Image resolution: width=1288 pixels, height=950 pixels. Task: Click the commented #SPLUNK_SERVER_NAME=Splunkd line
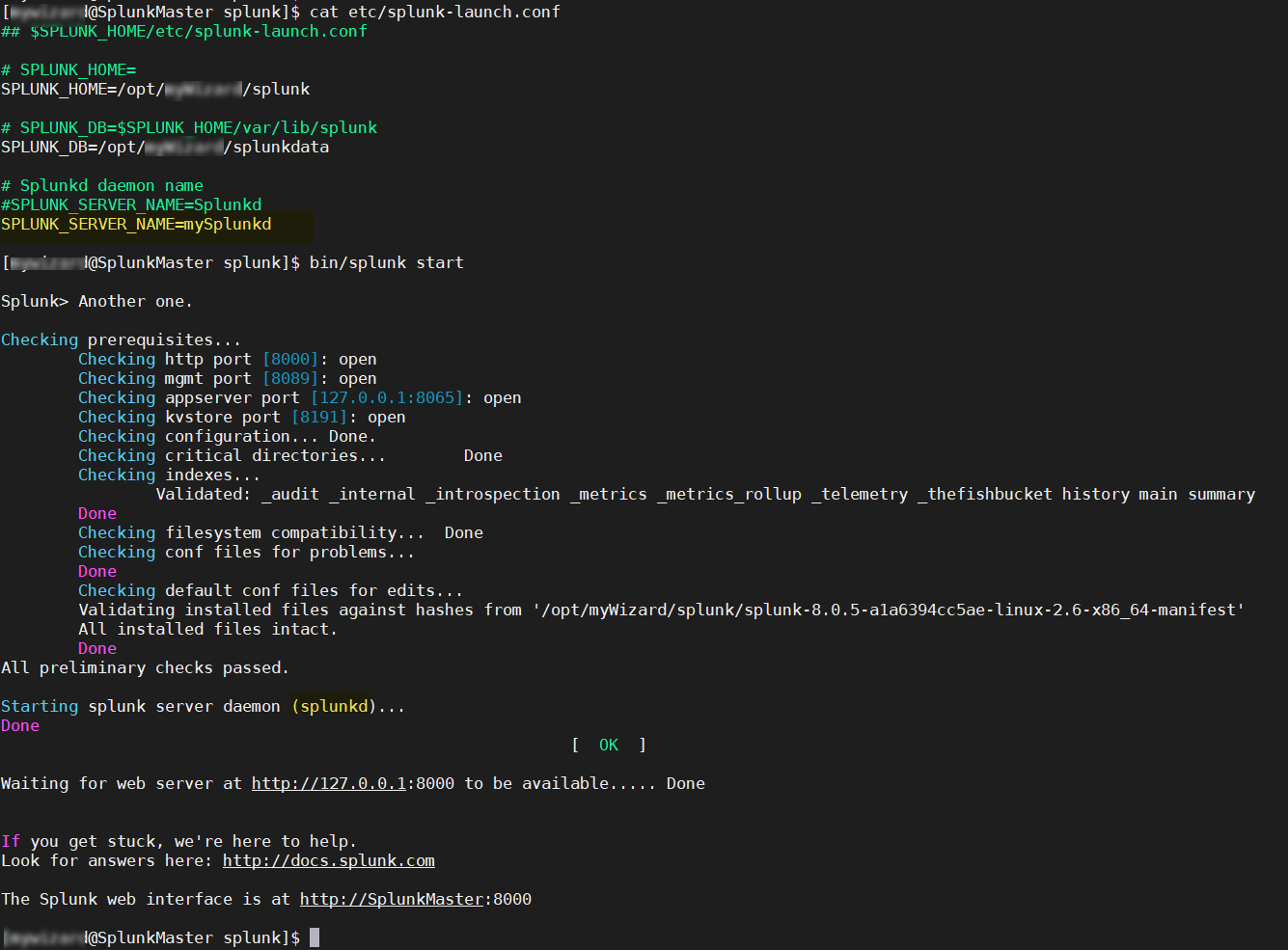(131, 204)
